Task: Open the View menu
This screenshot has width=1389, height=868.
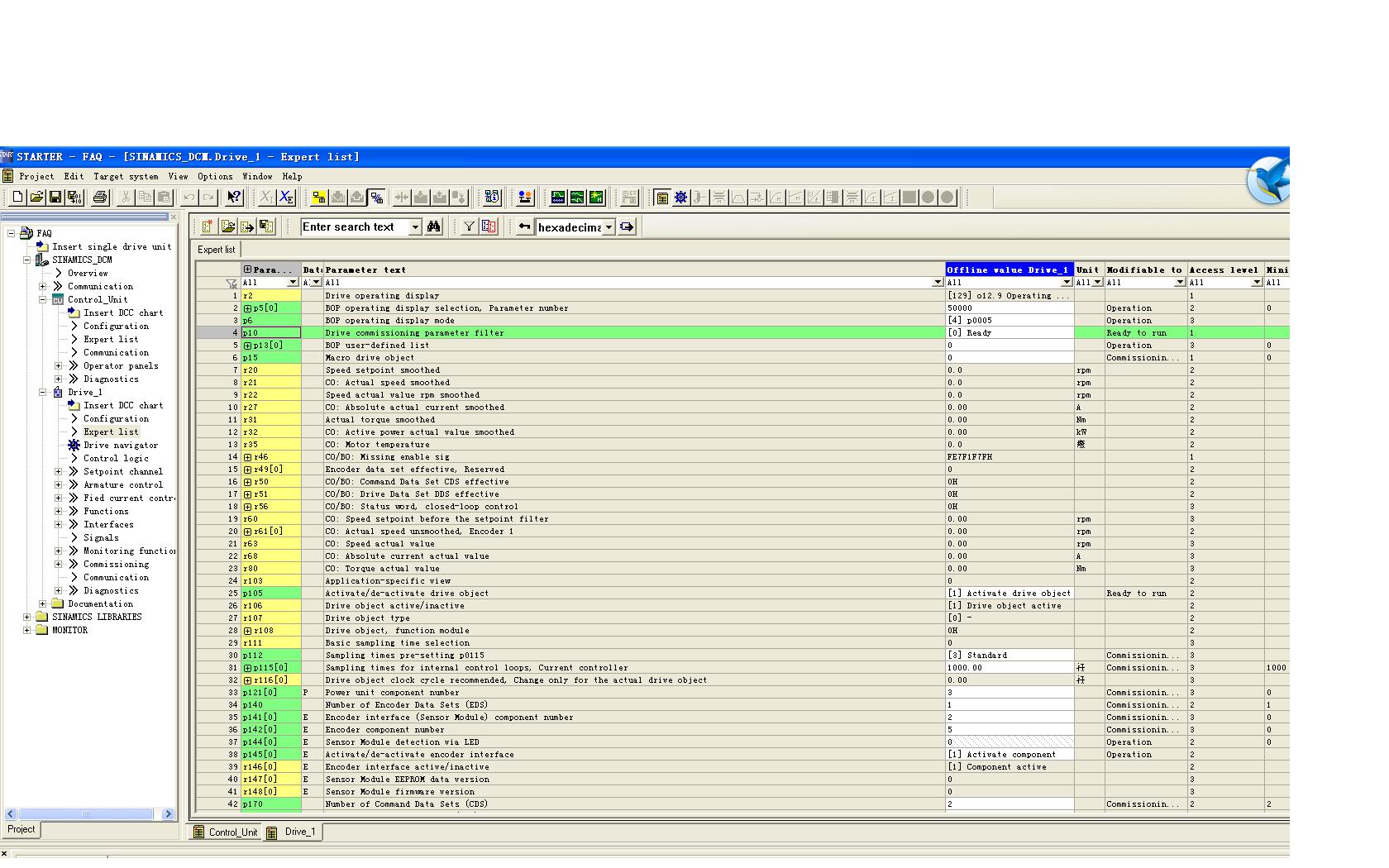Action: pyautogui.click(x=178, y=176)
